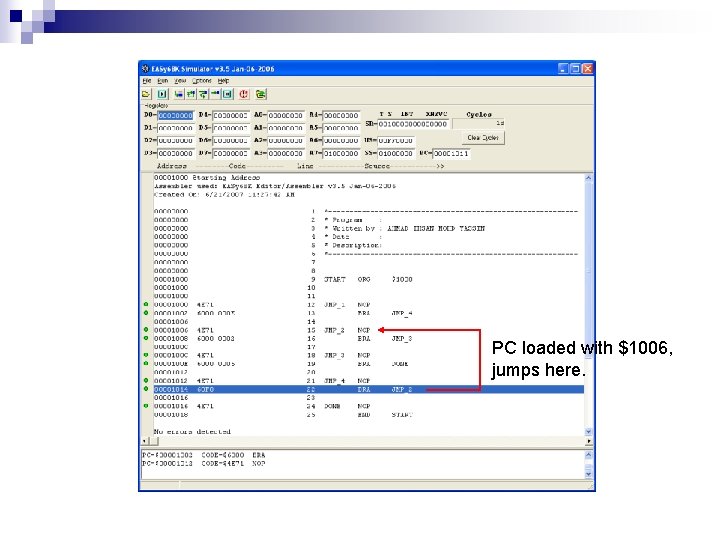Toggle breakpoint on address 00001016 DONE NOP line
Viewport: 720px width, 540px height.
pyautogui.click(x=146, y=406)
